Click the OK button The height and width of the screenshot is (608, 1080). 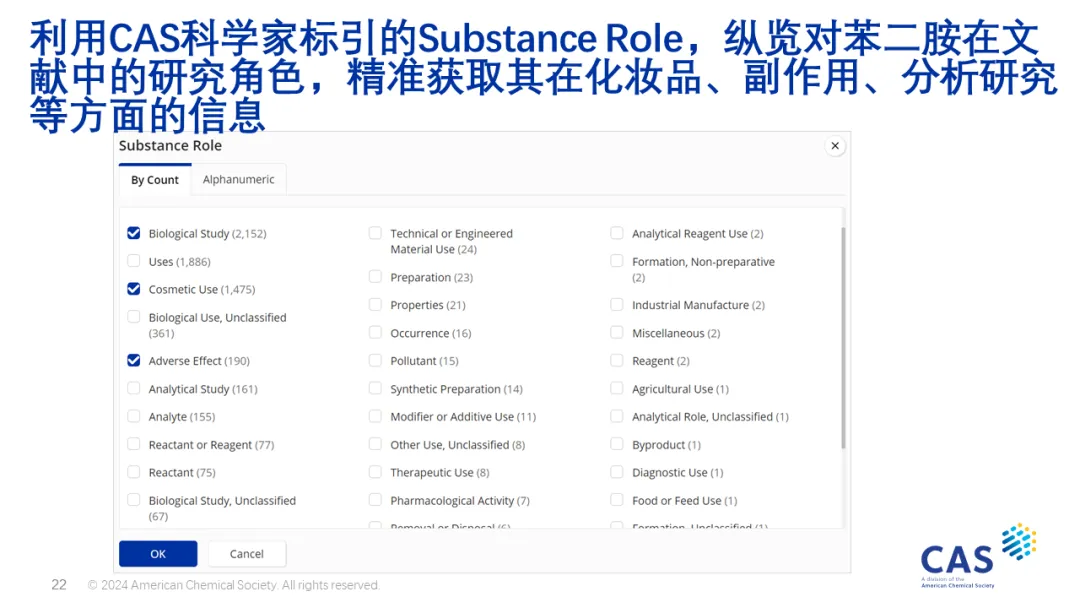pos(158,554)
